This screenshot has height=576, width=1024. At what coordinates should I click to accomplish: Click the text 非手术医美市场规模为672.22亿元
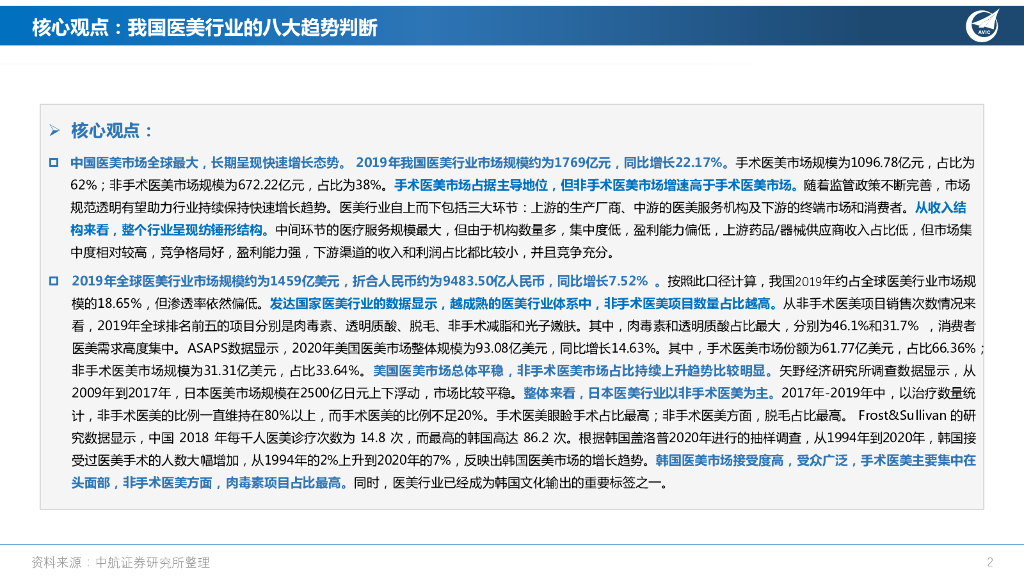[x=206, y=185]
